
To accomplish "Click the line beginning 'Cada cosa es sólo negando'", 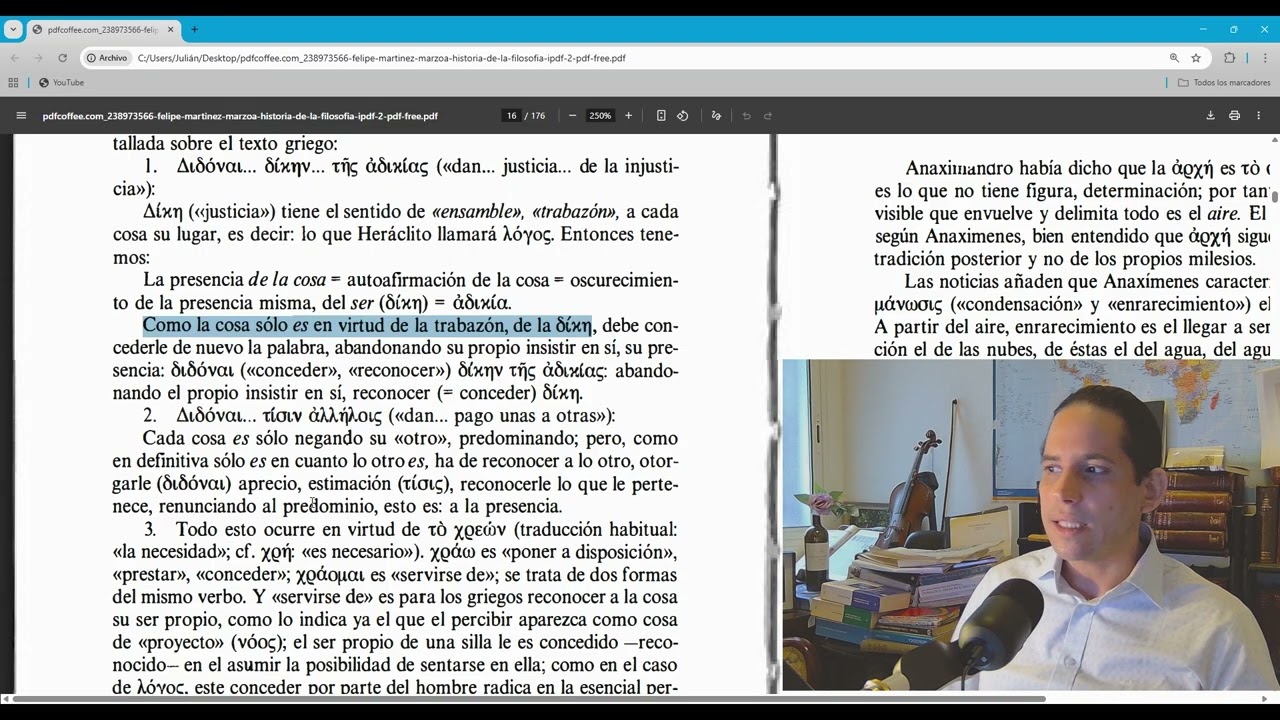I will [x=410, y=438].
